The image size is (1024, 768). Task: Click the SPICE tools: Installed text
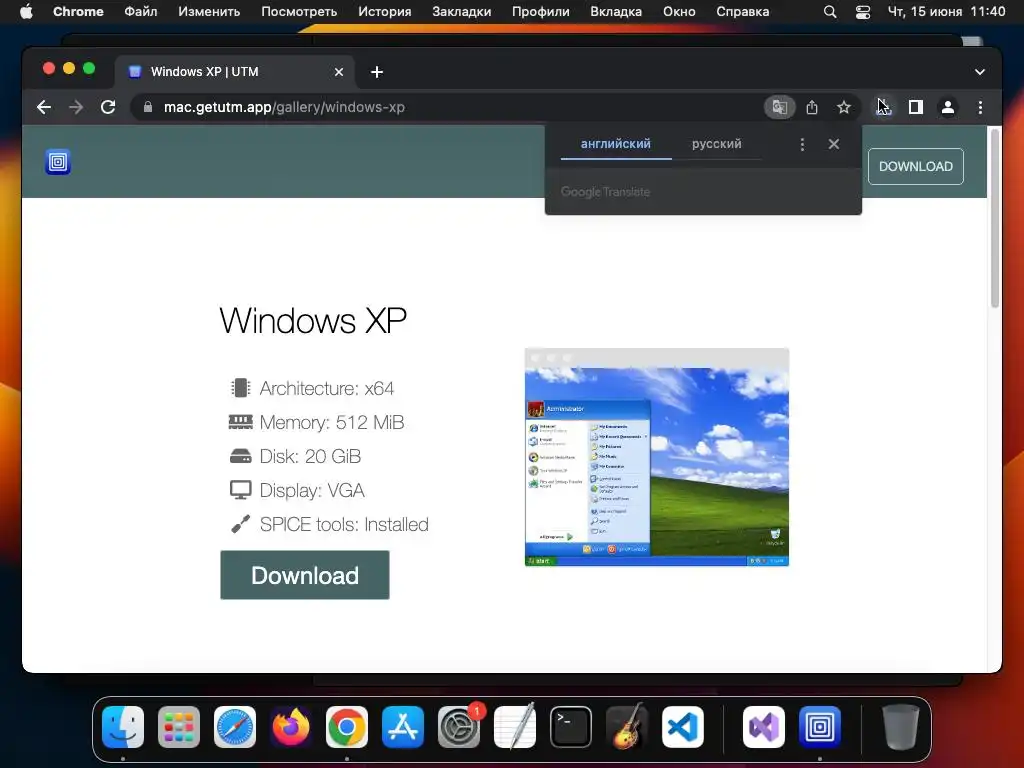[x=344, y=524]
